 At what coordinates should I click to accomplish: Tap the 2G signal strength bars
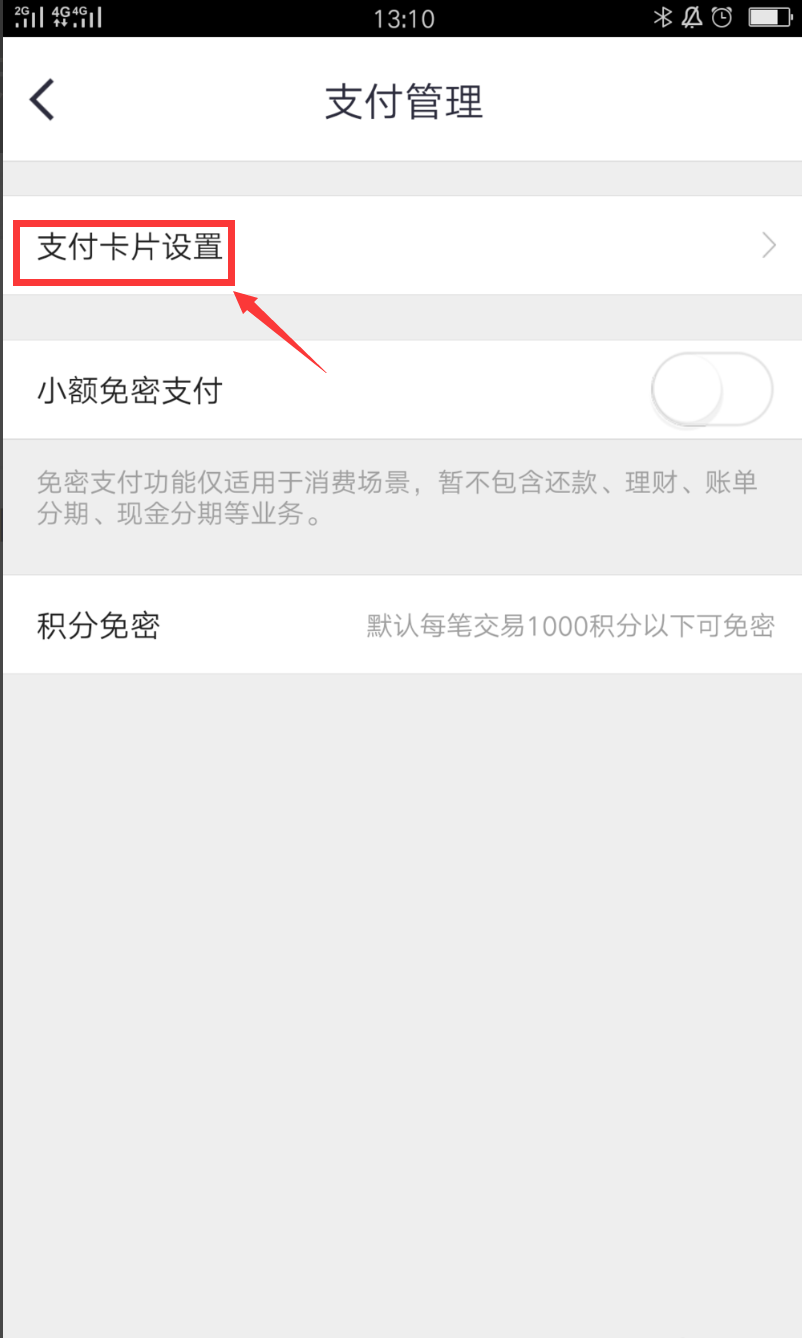coord(30,17)
